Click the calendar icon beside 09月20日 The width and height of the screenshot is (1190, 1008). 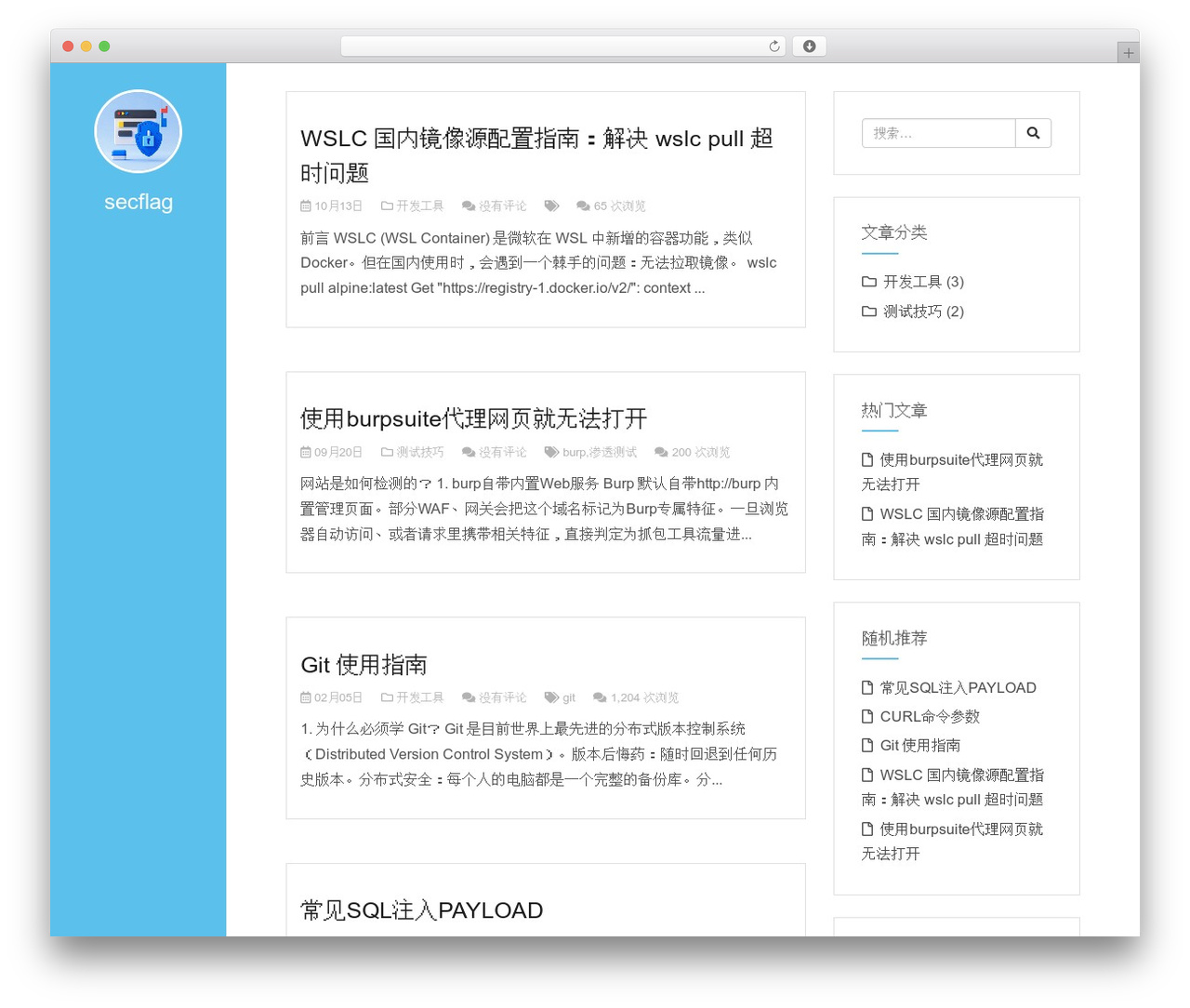coord(305,453)
